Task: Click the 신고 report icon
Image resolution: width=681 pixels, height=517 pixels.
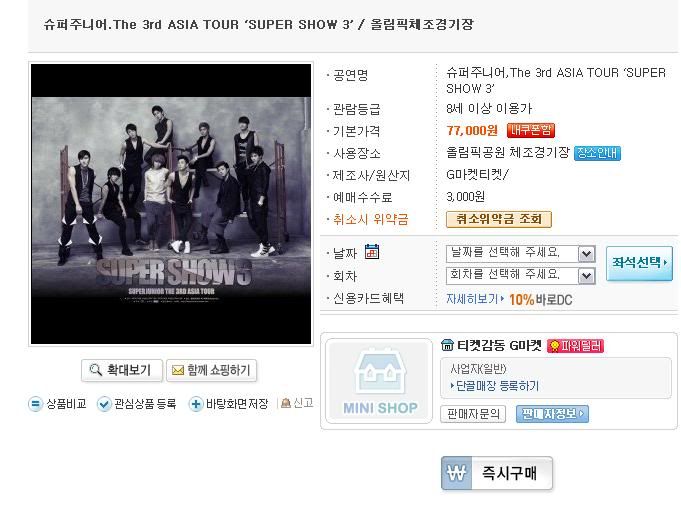Action: point(286,403)
